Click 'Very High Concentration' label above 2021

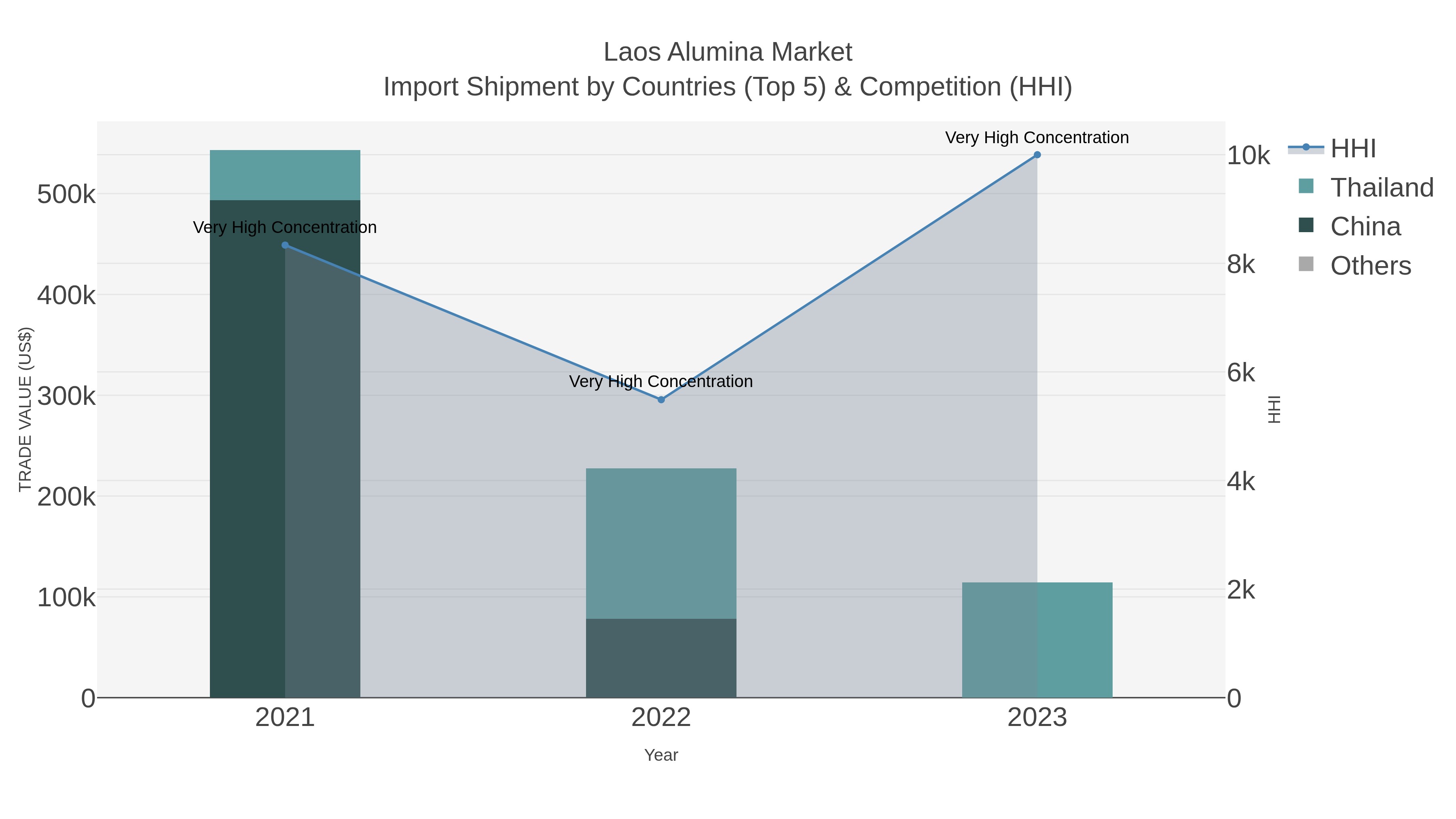coord(285,227)
